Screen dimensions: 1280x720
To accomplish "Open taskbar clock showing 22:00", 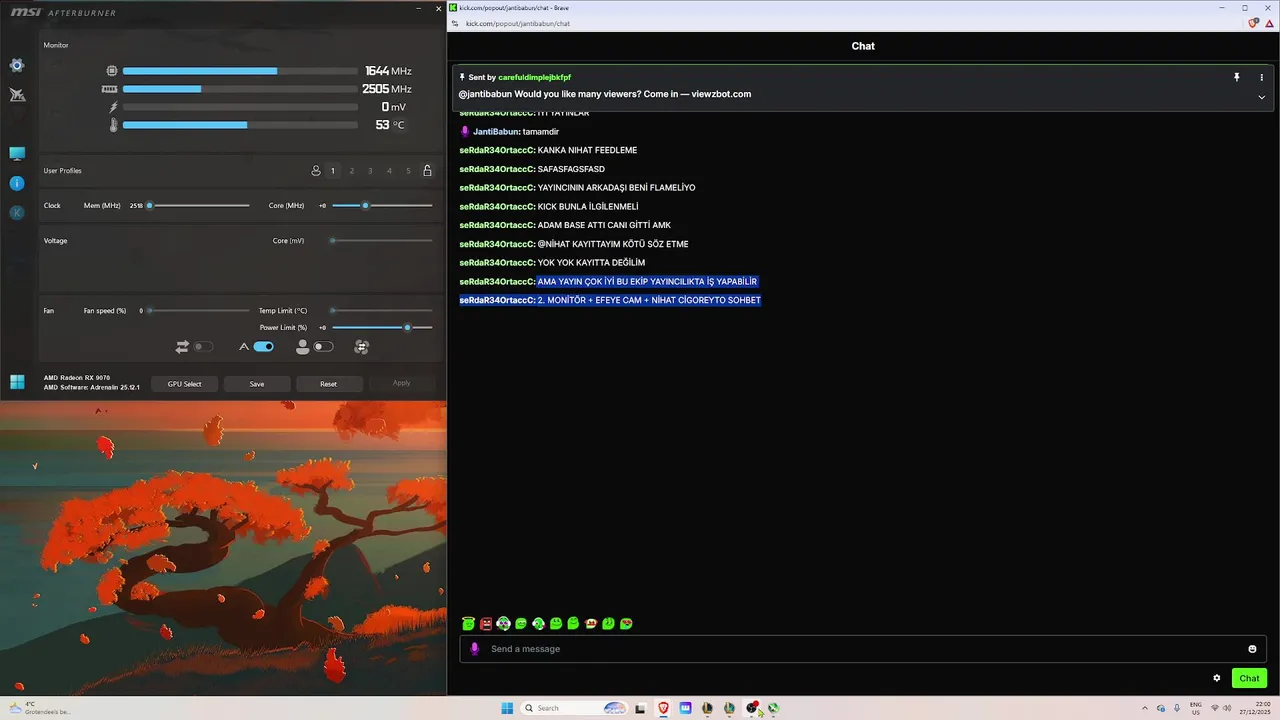I will [x=1254, y=708].
